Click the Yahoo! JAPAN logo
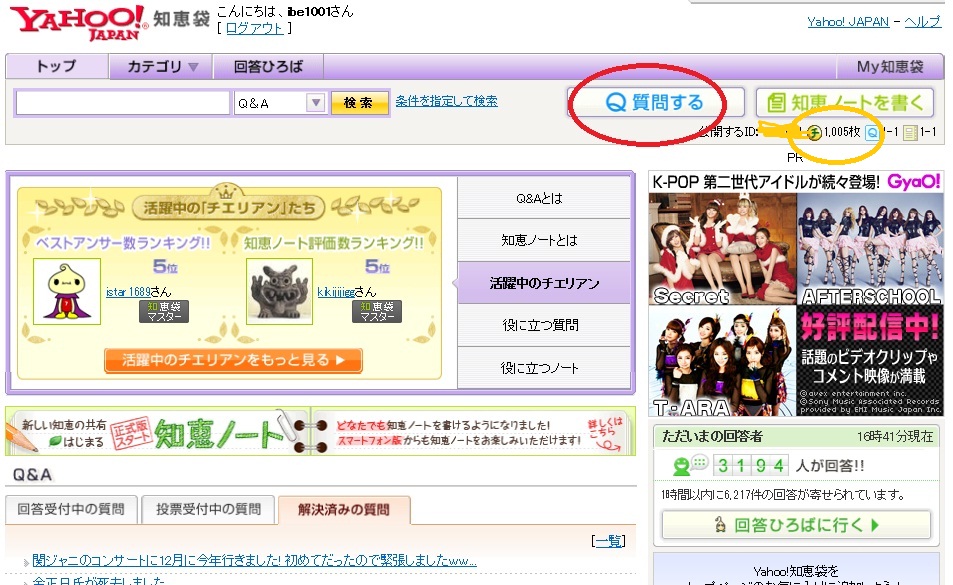Screen dimensions: 953x585 [x=78, y=23]
